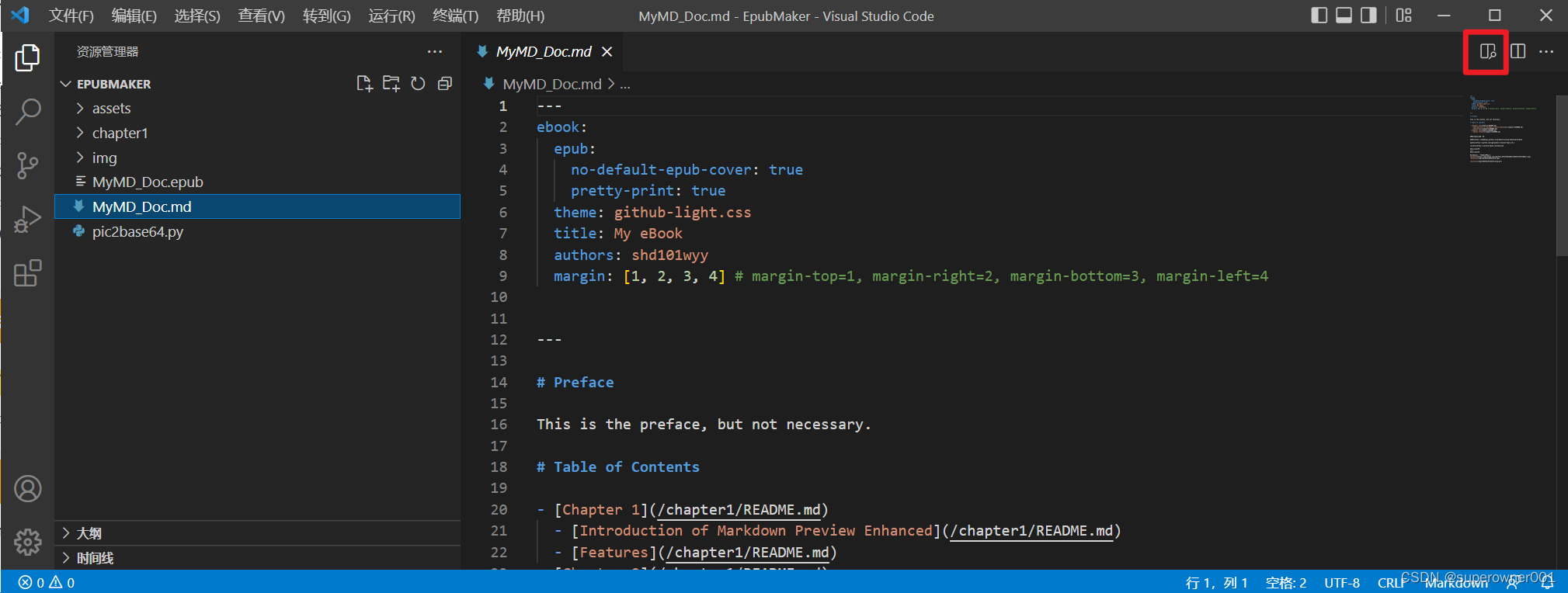Screen dimensions: 1568x593
Task: Toggle the primary side bar visibility
Action: point(1319,16)
